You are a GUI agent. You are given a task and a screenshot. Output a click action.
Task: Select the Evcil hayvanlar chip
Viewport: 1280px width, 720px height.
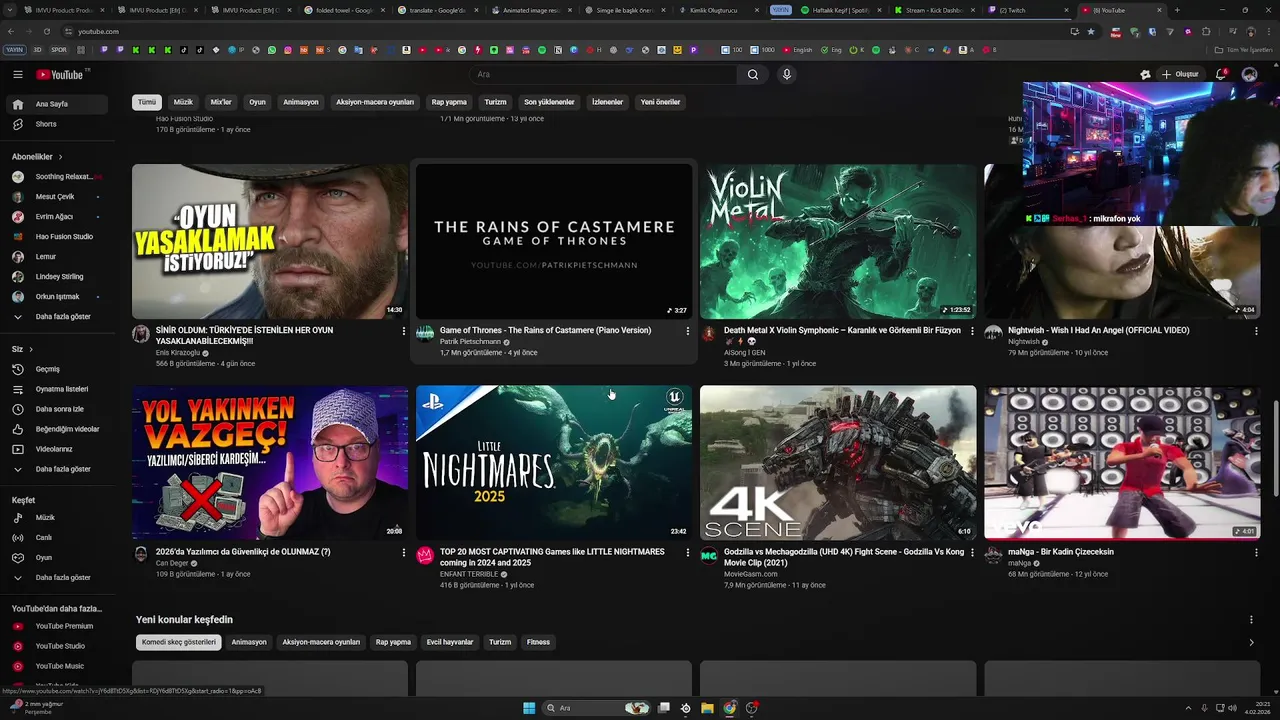(x=450, y=642)
